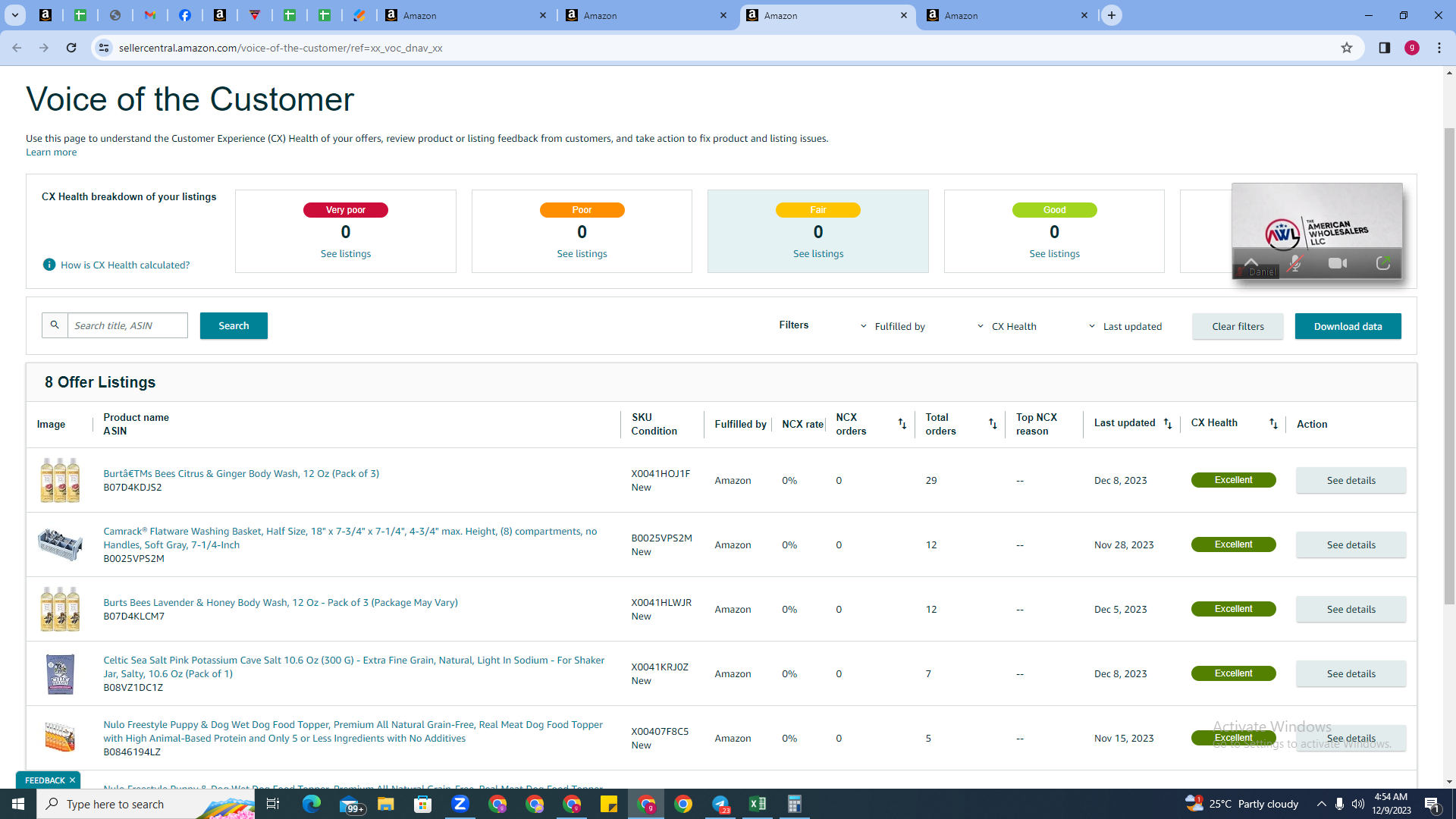1456x819 pixels.
Task: See listings under Fair
Action: (x=818, y=253)
